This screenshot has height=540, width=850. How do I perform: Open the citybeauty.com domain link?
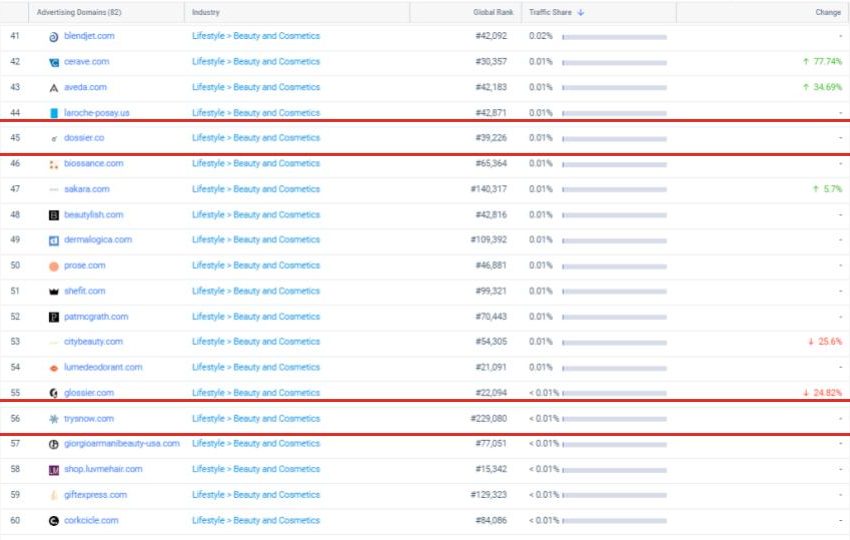tap(93, 342)
